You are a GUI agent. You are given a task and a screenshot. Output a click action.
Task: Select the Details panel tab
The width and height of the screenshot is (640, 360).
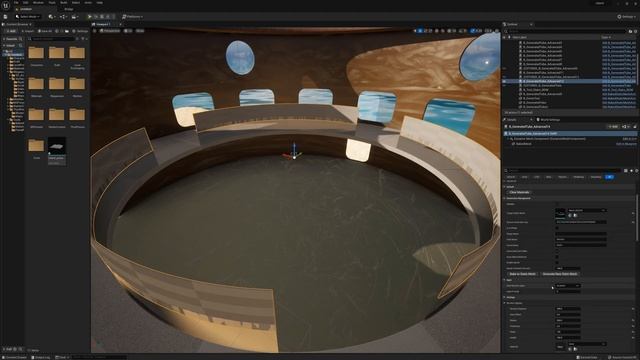point(511,120)
